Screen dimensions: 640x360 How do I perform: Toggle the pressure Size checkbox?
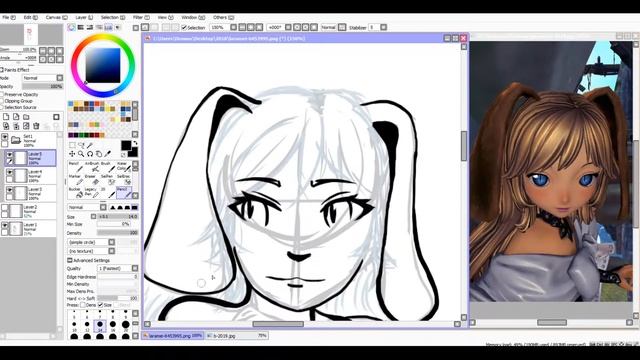pyautogui.click(x=100, y=305)
